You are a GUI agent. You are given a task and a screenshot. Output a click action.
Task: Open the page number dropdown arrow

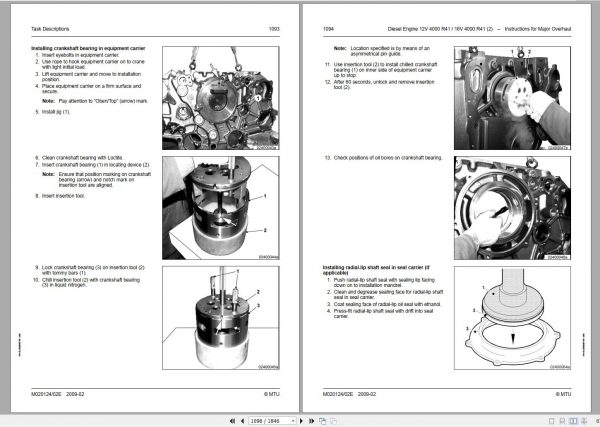pos(293,421)
